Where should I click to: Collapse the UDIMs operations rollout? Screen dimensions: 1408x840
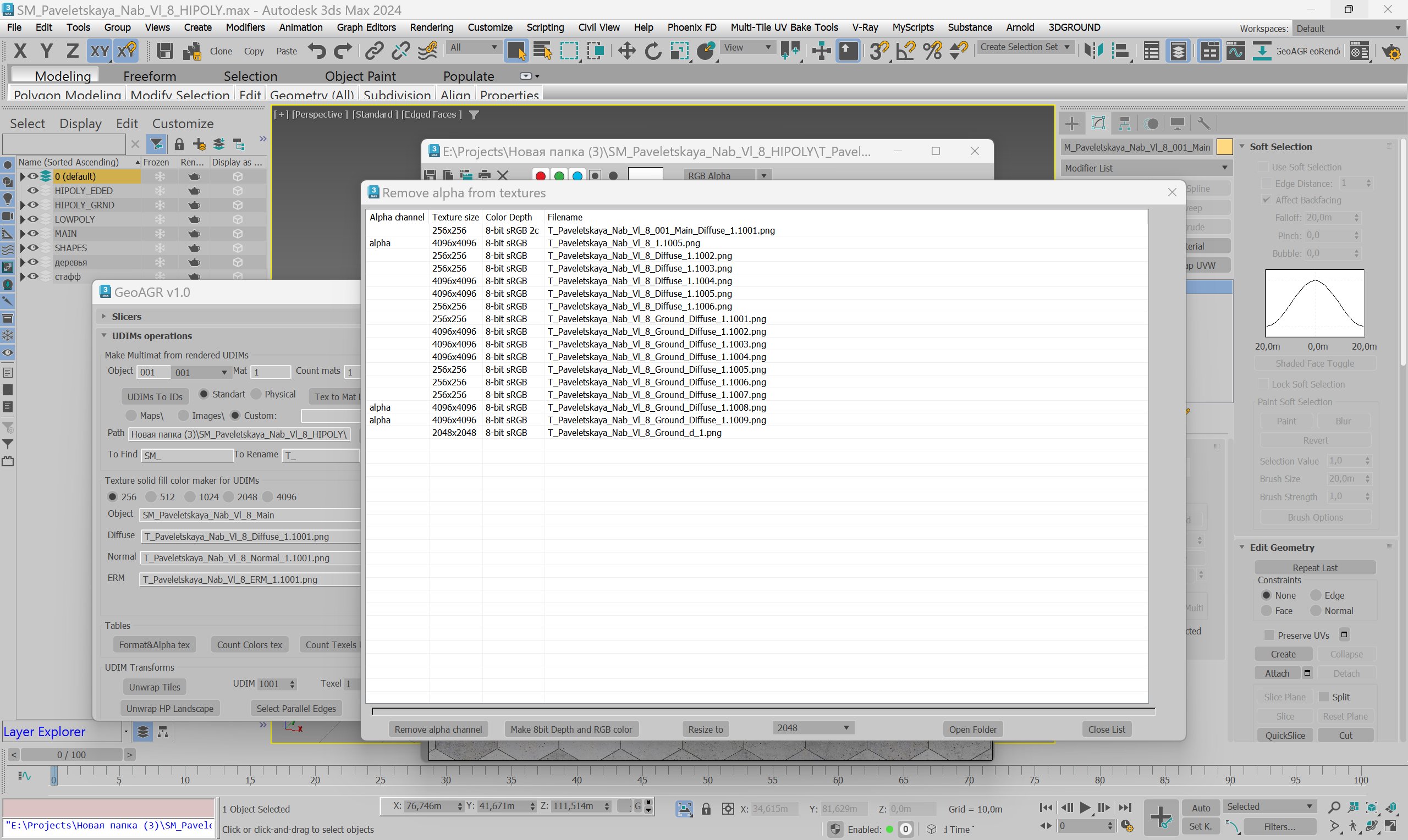coord(104,336)
